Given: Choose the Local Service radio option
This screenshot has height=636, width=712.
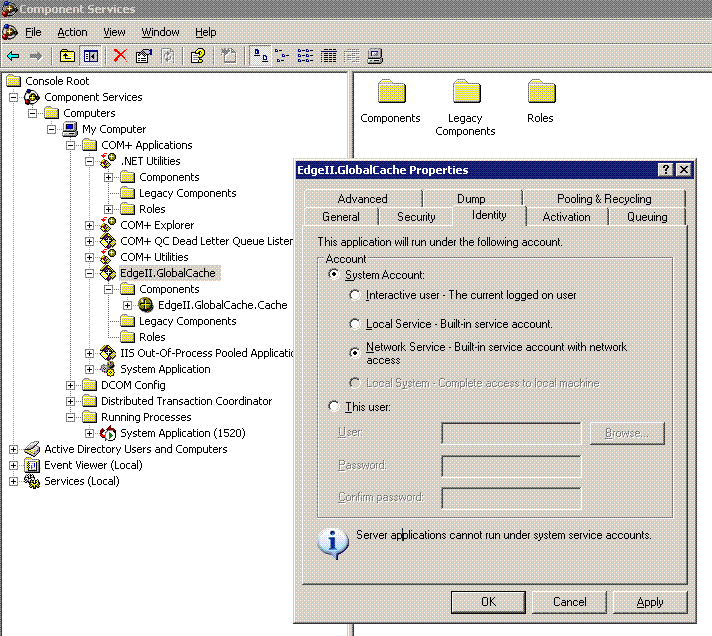Looking at the screenshot, I should (x=355, y=324).
